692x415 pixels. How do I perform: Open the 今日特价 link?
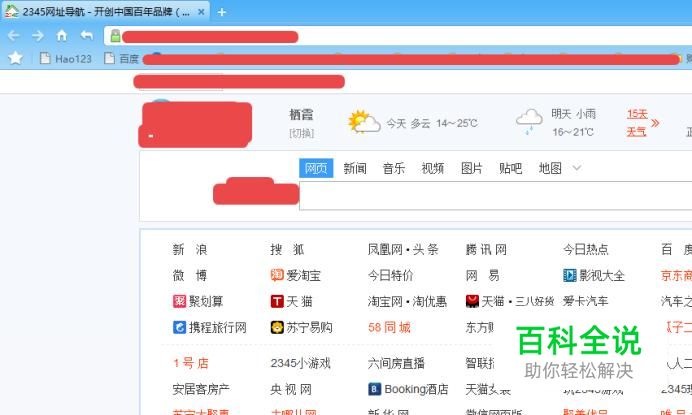[391, 275]
